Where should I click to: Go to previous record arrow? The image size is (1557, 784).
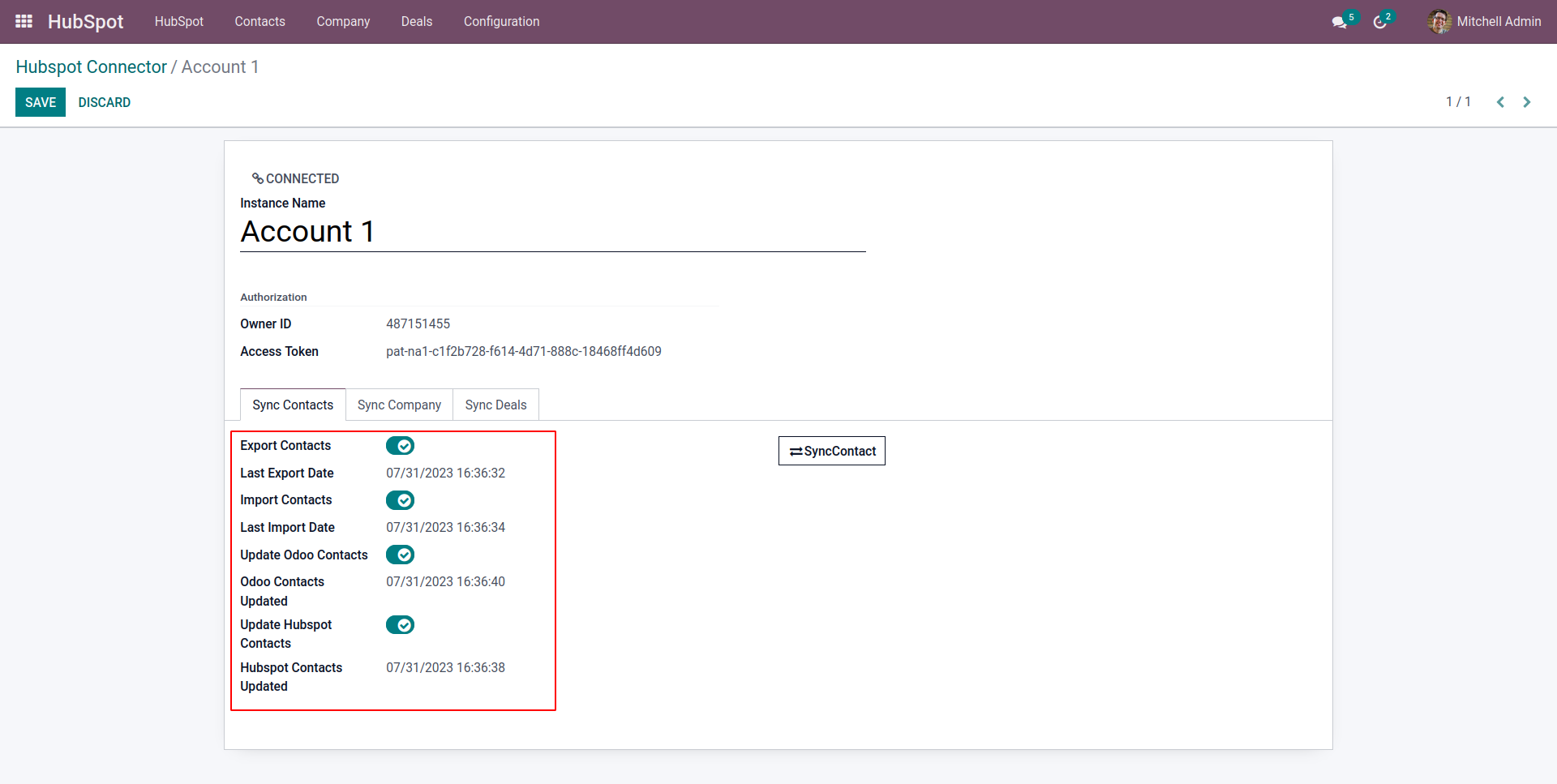pos(1500,102)
